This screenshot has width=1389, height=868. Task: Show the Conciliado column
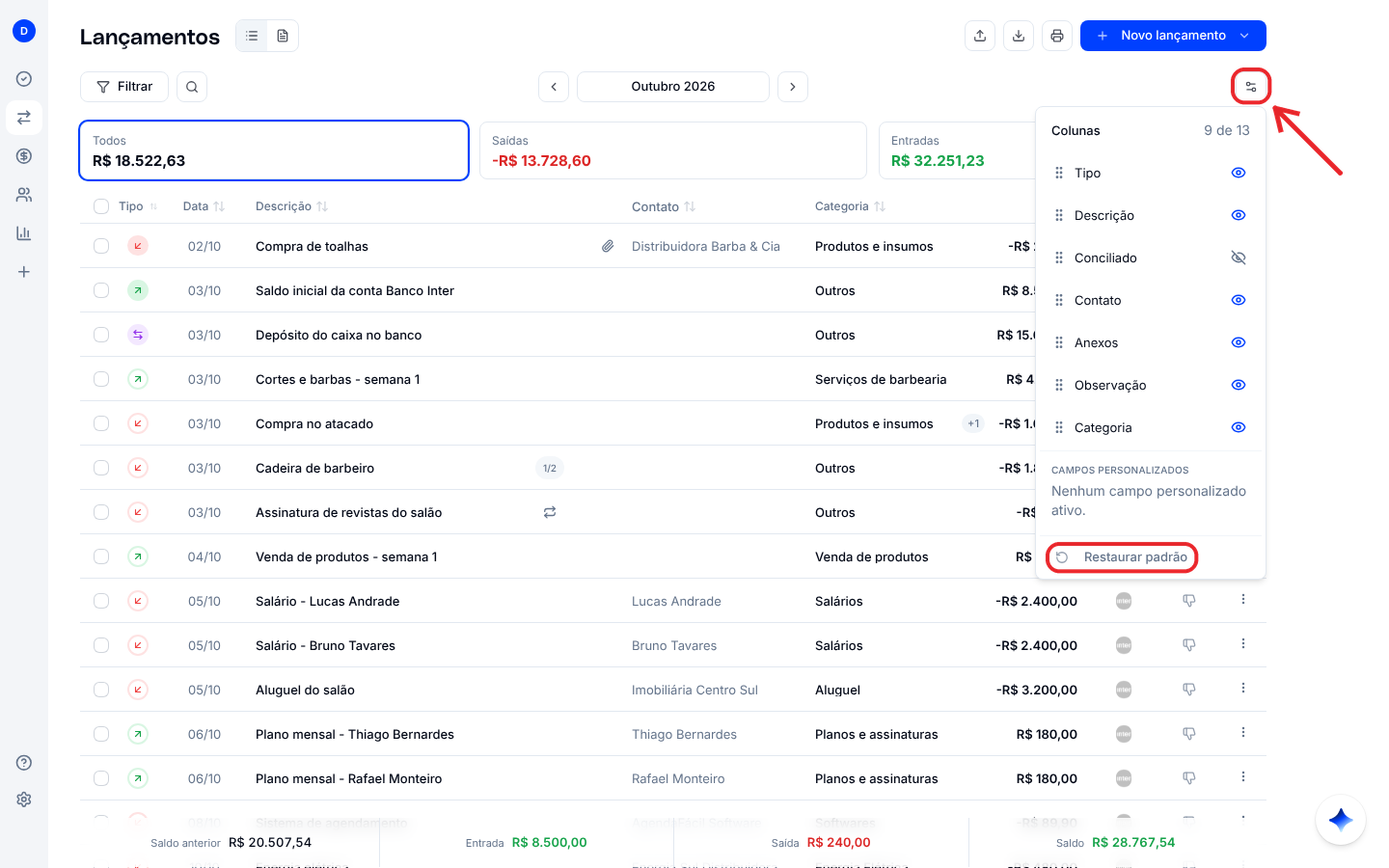pos(1239,258)
